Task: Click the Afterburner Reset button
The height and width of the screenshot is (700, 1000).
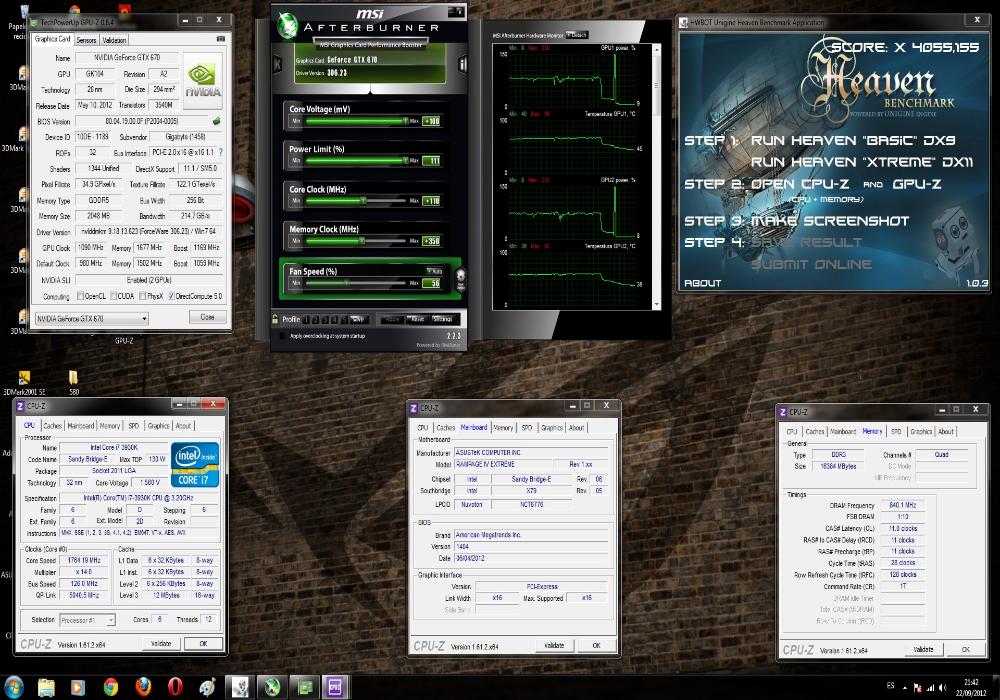Action: click(418, 319)
